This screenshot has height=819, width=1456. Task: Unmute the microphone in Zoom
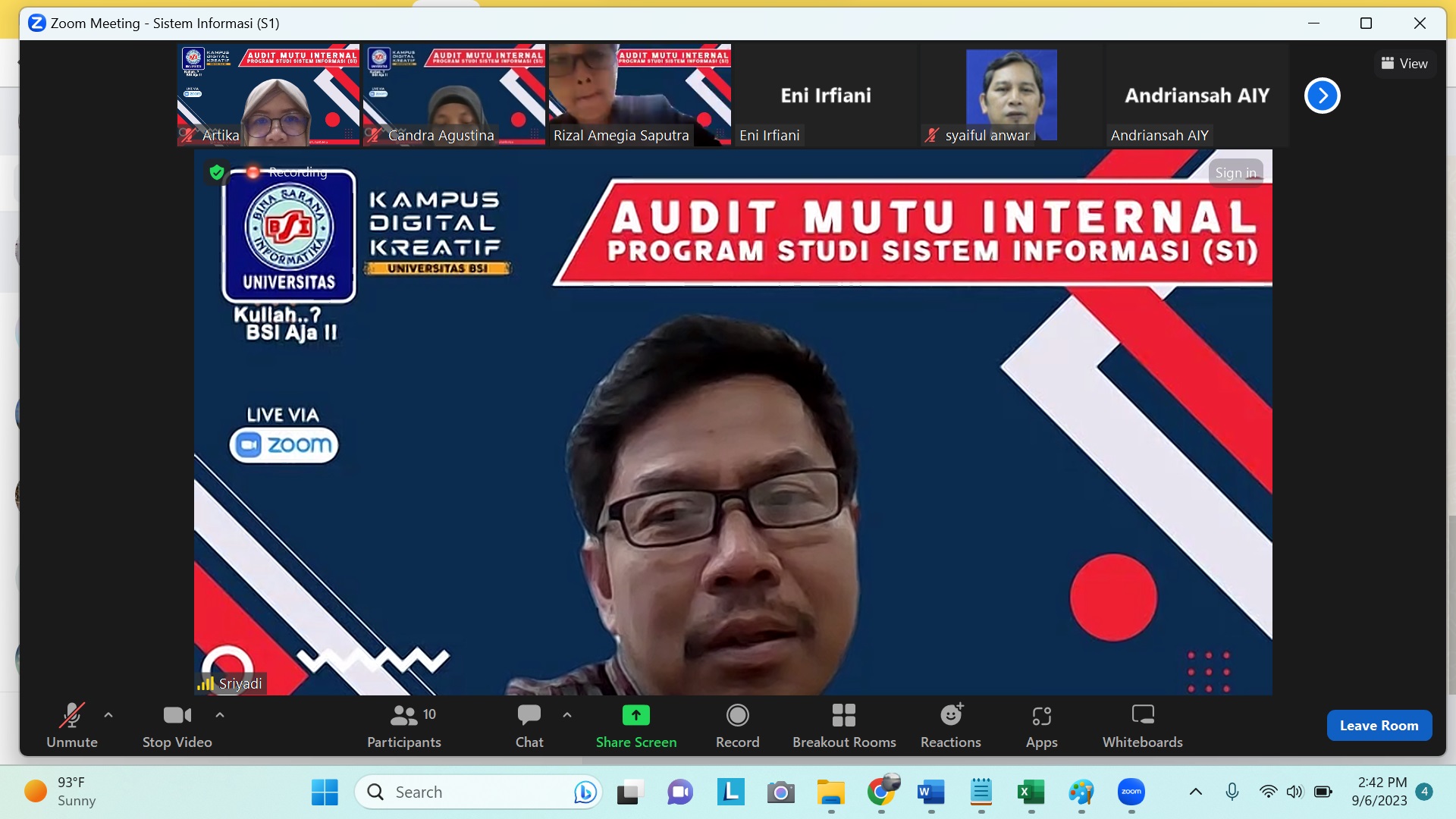click(72, 726)
